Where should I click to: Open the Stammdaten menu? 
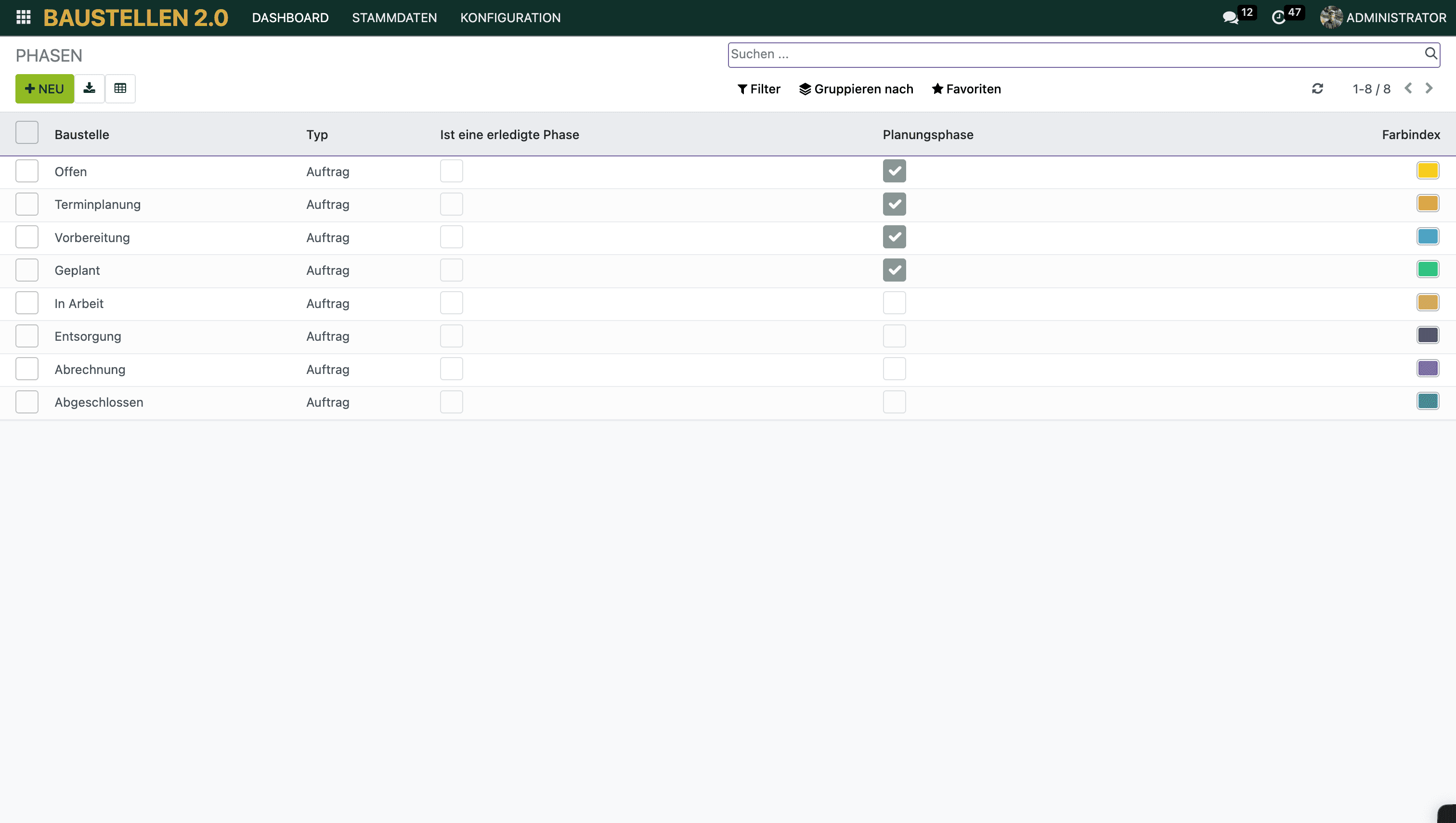point(394,17)
